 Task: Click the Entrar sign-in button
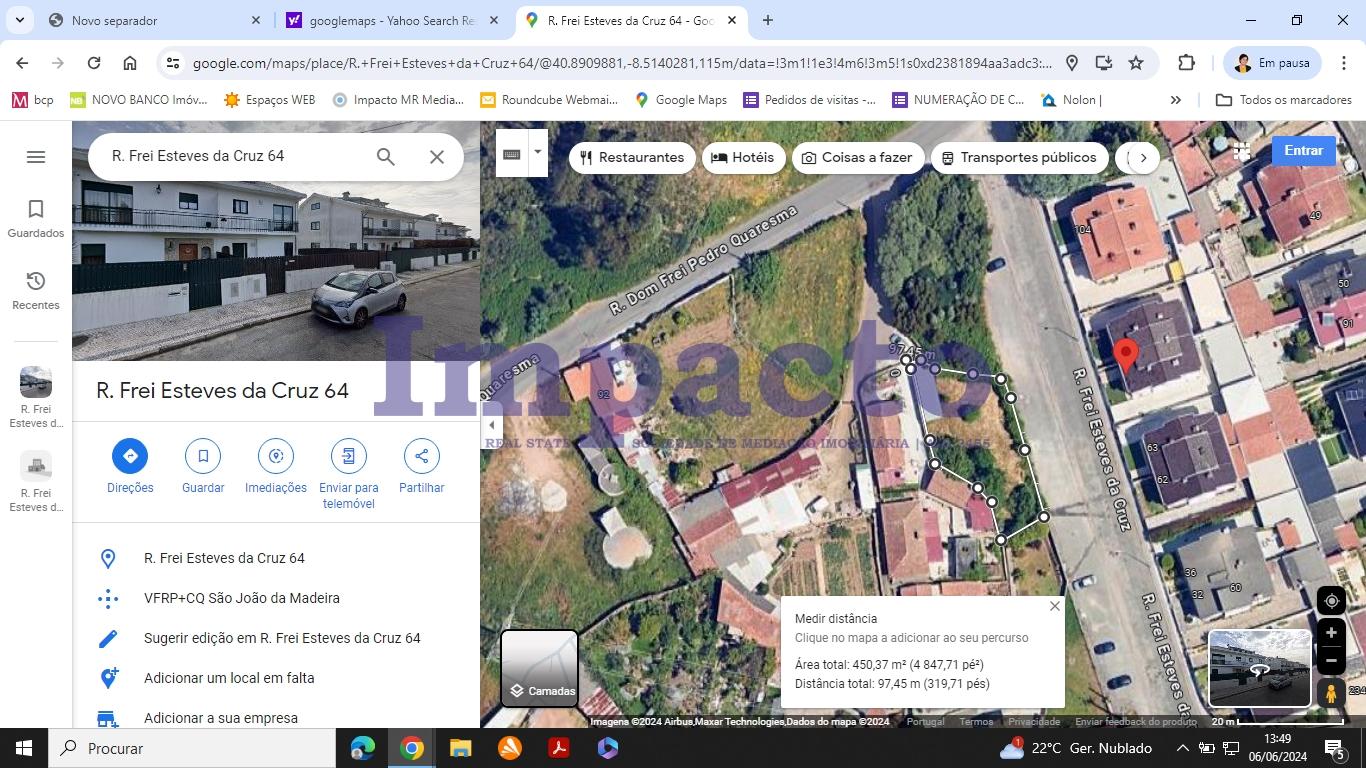1303,151
